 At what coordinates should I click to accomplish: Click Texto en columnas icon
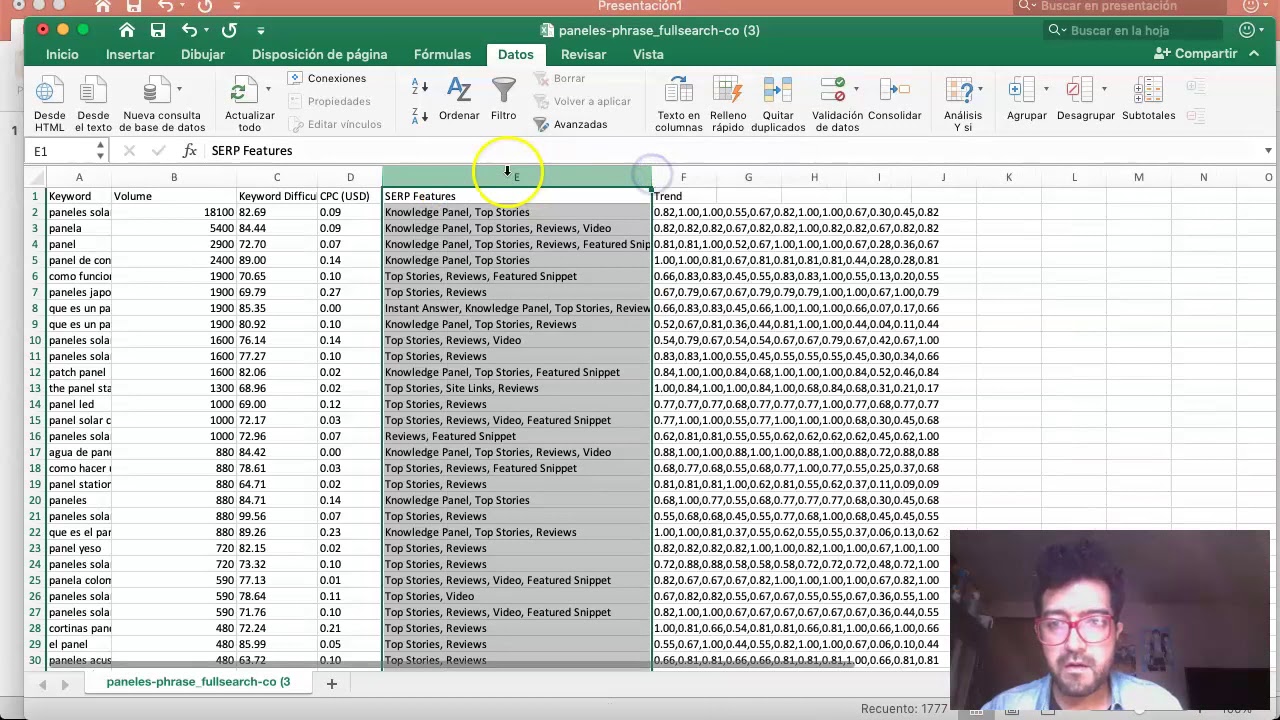[678, 92]
